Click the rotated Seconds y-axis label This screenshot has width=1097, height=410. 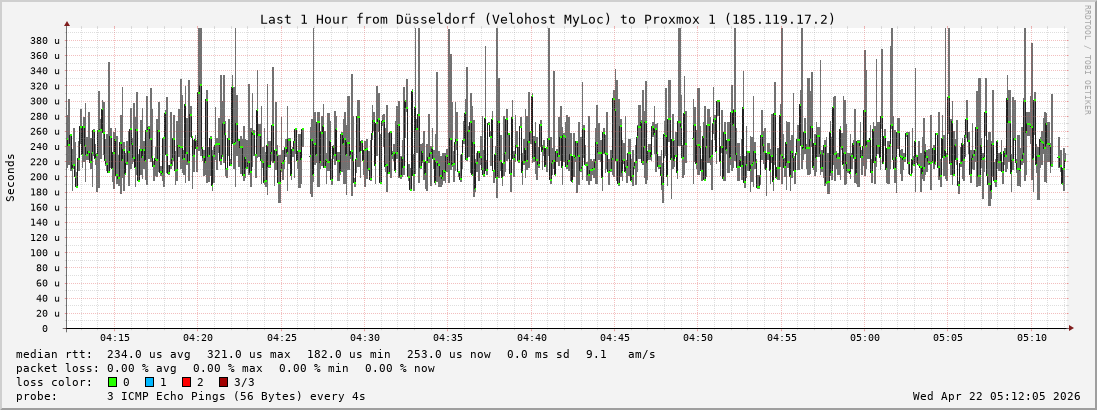pyautogui.click(x=11, y=177)
